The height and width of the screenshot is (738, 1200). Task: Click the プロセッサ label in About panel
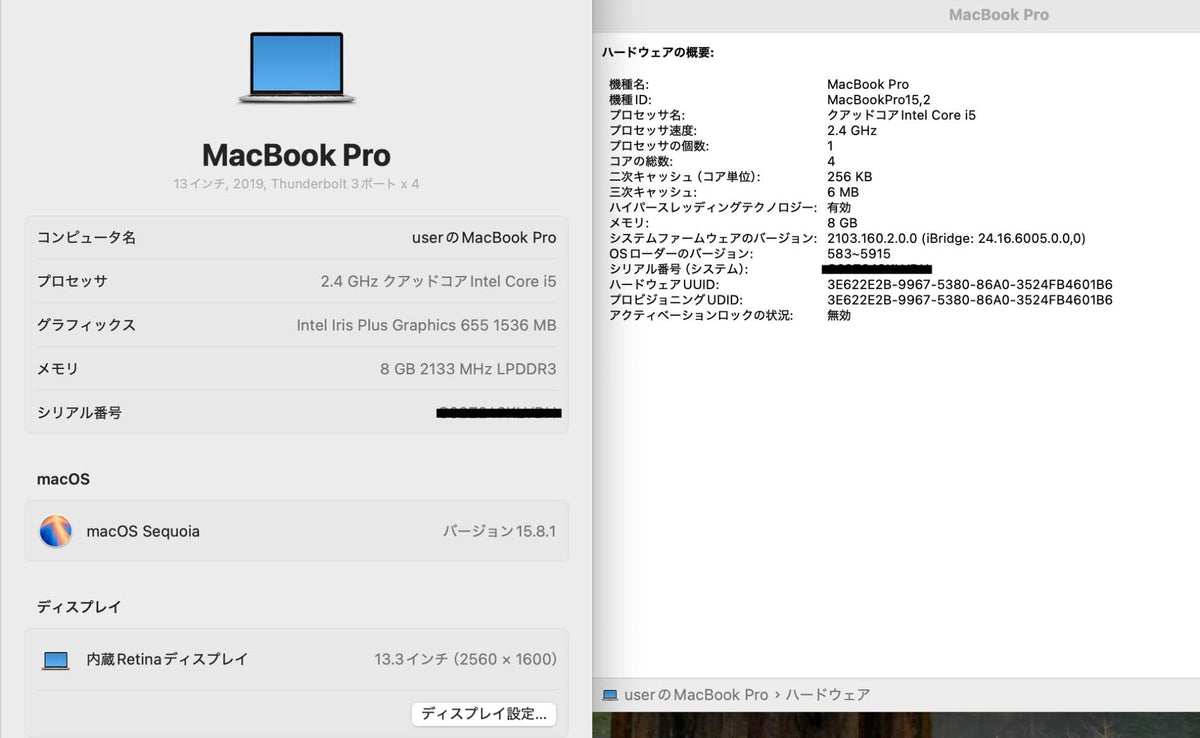[x=72, y=282]
